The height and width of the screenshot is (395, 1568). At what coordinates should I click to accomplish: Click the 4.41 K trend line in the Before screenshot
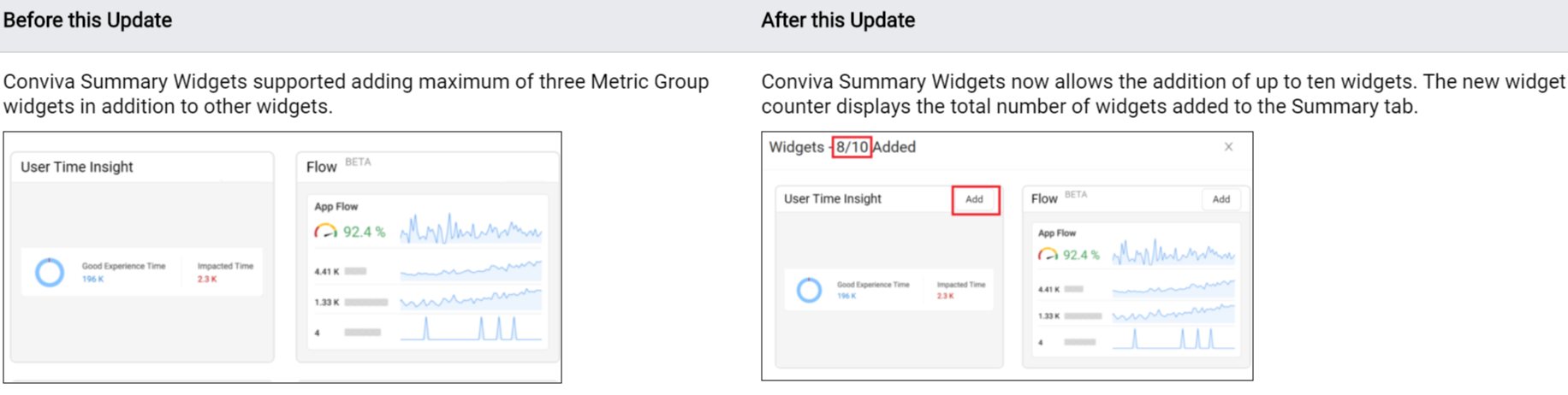click(471, 271)
